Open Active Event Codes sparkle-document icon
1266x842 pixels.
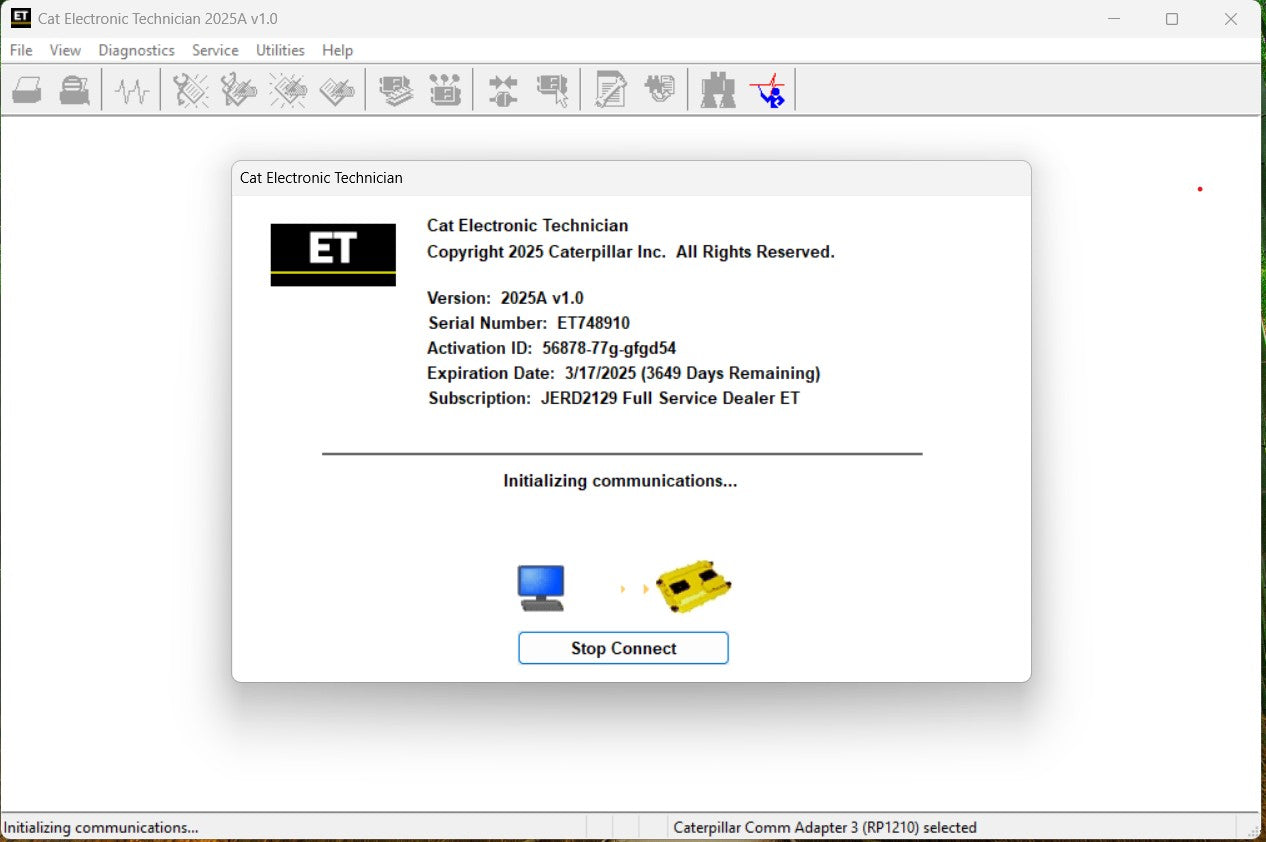click(288, 91)
